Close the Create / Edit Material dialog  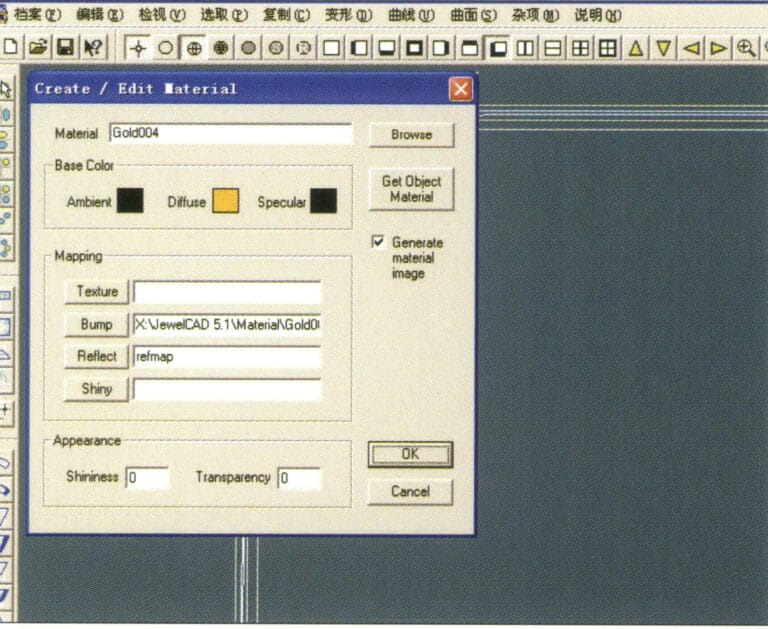point(461,89)
